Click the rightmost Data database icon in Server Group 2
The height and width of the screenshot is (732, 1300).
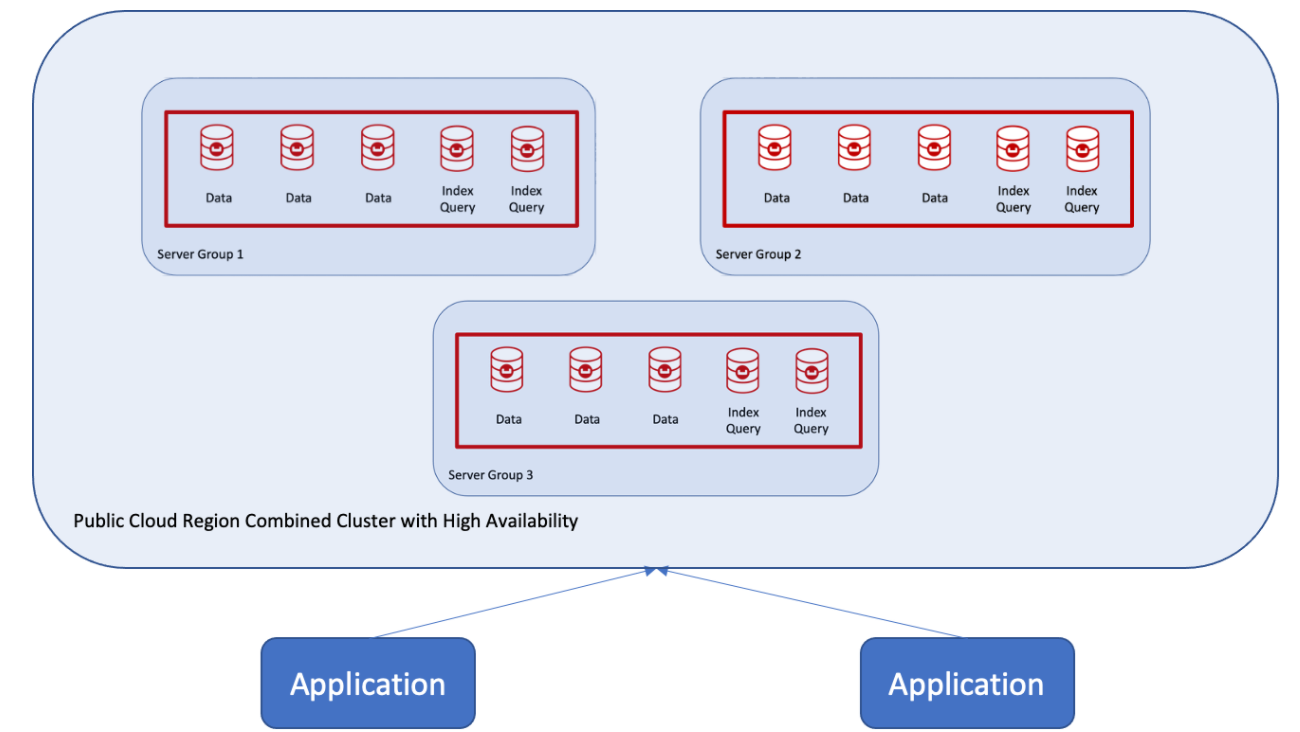[x=934, y=148]
